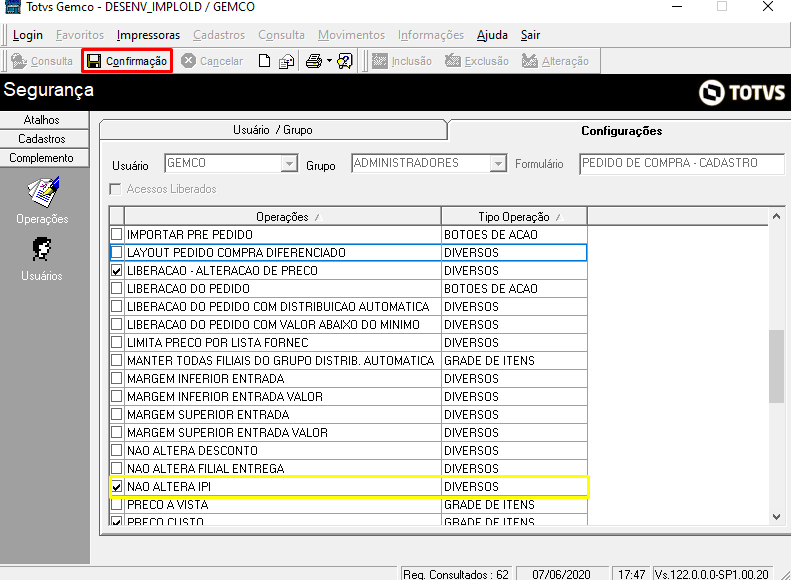Click LIBERACAO DO PEDIDO COM VALOR ABAIXO DO MINIMO row
Viewport: 791px width, 580px height.
(x=349, y=325)
